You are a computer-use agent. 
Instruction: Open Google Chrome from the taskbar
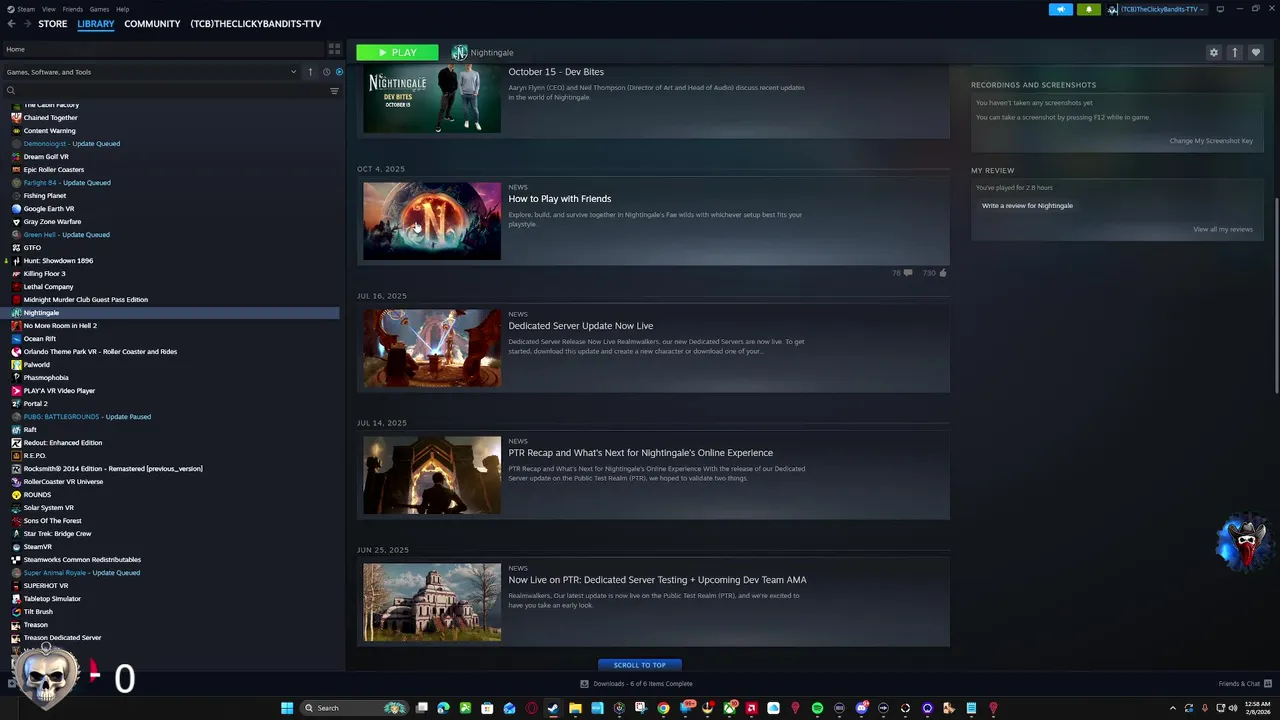tap(663, 708)
